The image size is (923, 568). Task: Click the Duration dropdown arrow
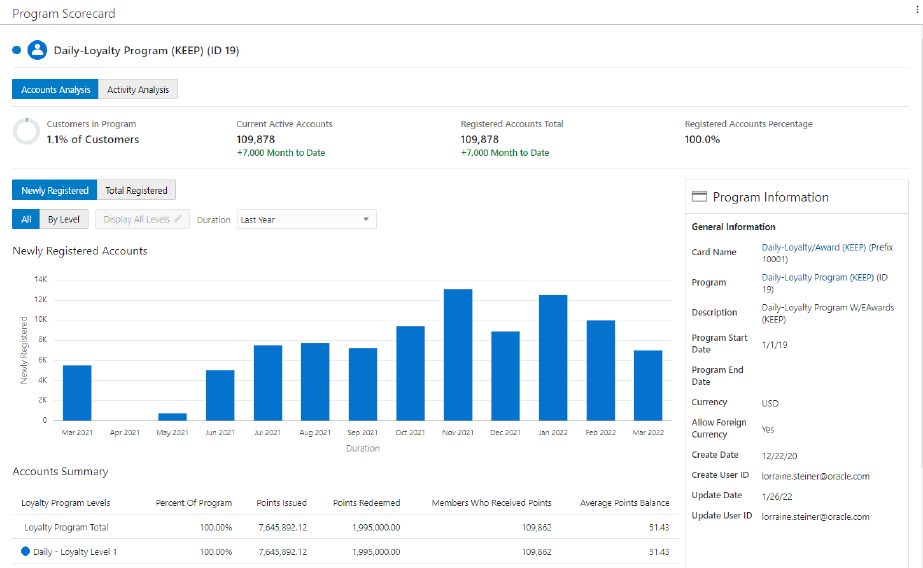[x=366, y=219]
